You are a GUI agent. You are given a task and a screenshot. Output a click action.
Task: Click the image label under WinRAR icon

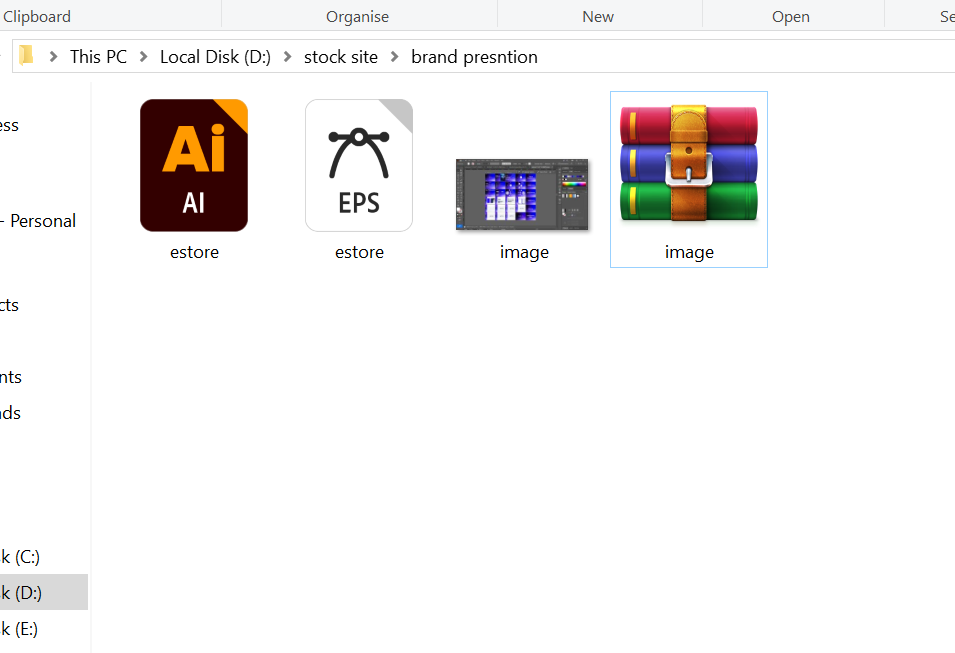pos(689,252)
